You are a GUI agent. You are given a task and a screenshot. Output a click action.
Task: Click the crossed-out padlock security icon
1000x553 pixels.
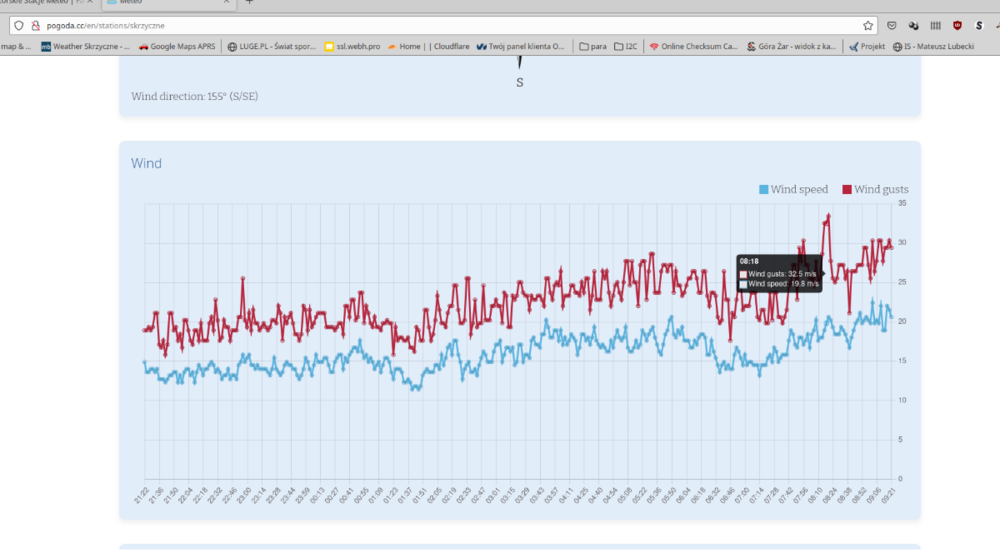point(35,26)
